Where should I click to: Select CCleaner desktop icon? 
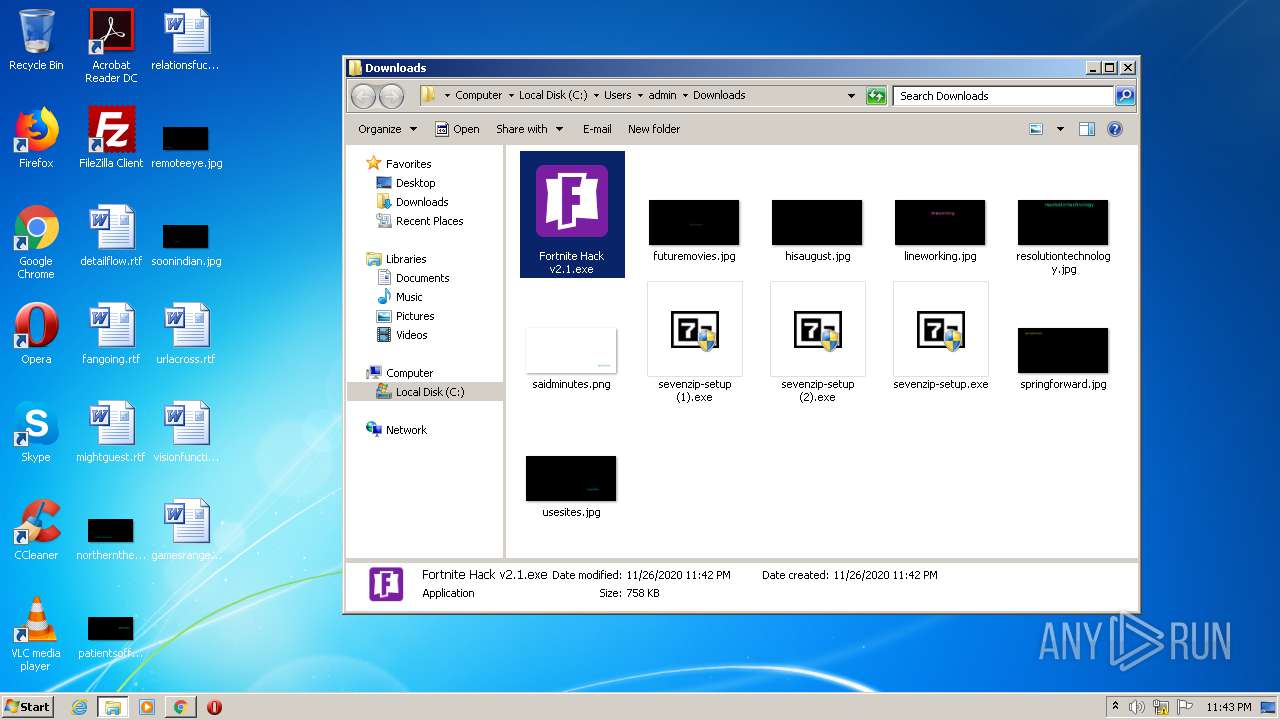coord(36,530)
